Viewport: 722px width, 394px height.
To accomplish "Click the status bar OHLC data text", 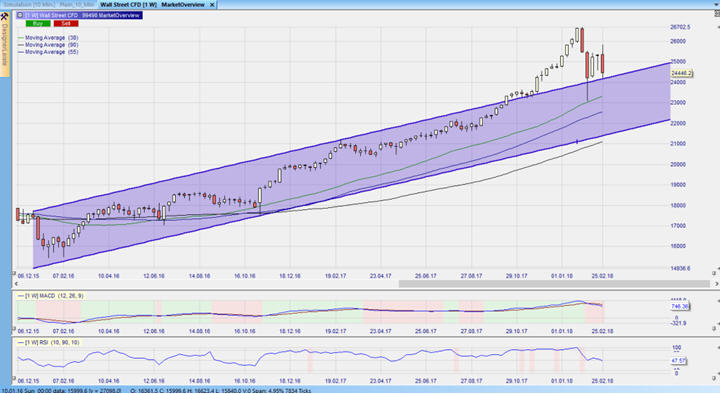I will click(221, 391).
